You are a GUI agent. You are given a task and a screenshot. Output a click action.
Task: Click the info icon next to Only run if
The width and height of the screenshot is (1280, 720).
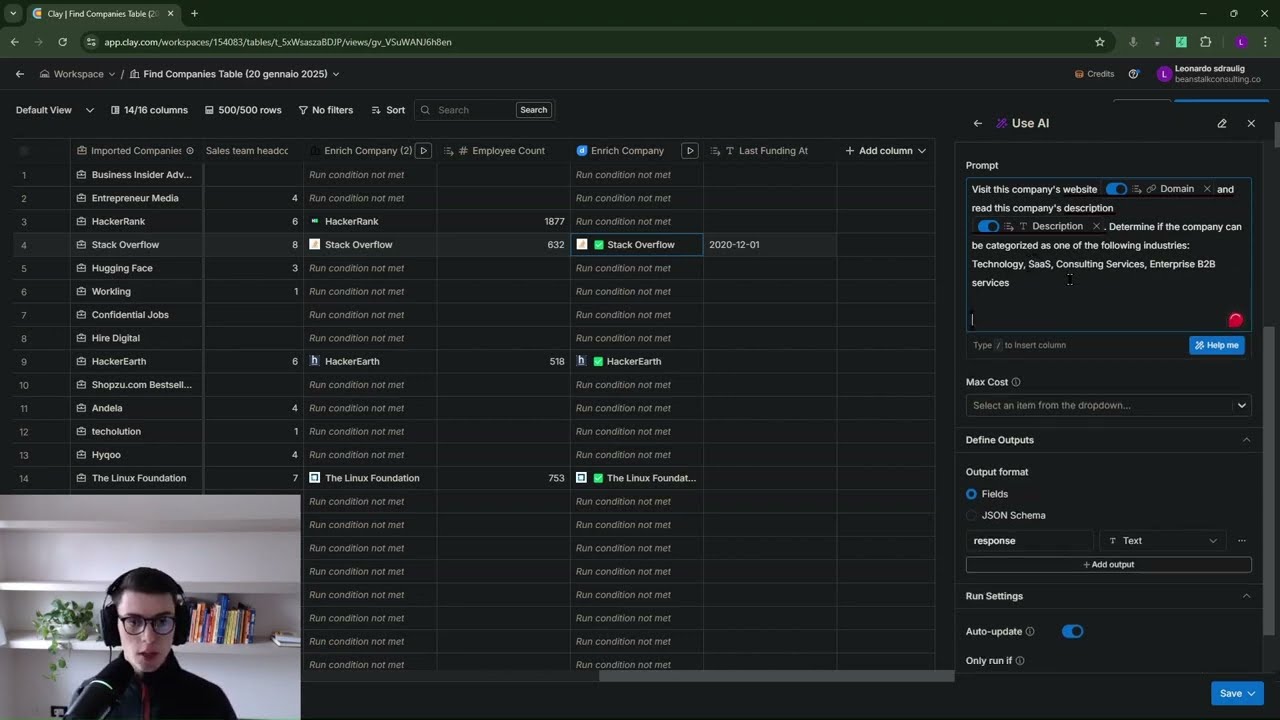point(1020,661)
